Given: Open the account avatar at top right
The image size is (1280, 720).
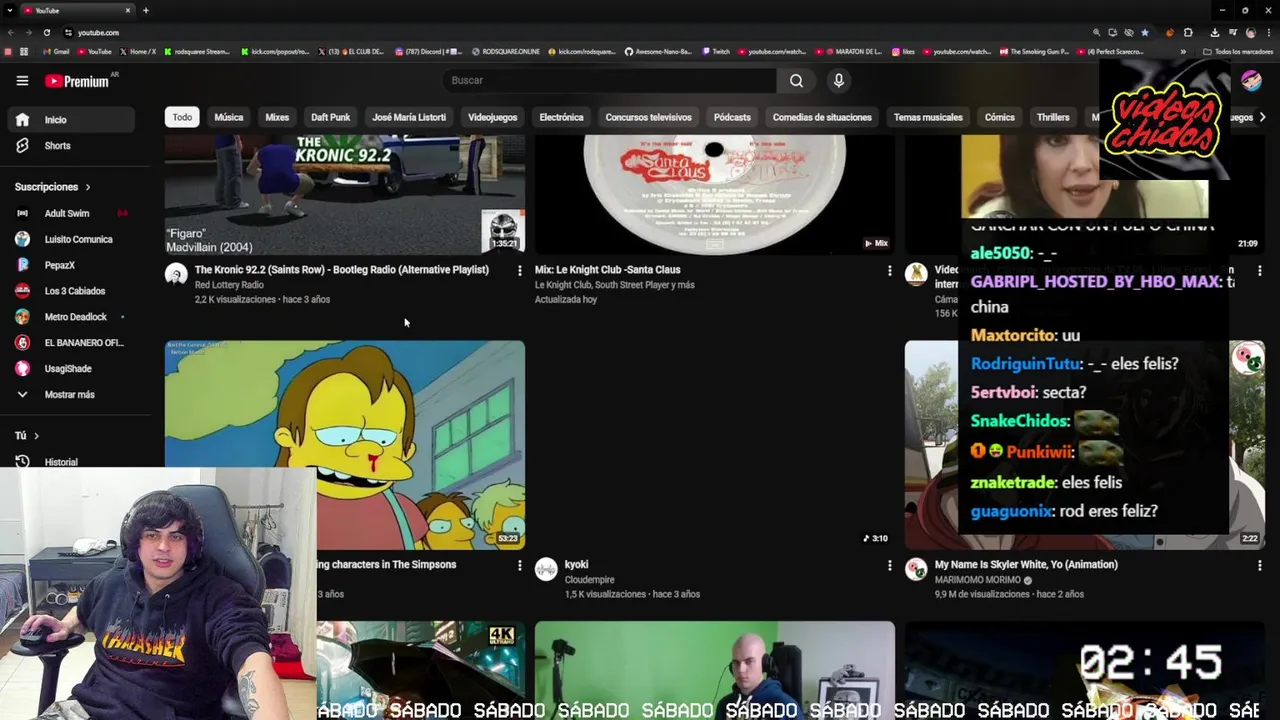Looking at the screenshot, I should pos(1251,81).
